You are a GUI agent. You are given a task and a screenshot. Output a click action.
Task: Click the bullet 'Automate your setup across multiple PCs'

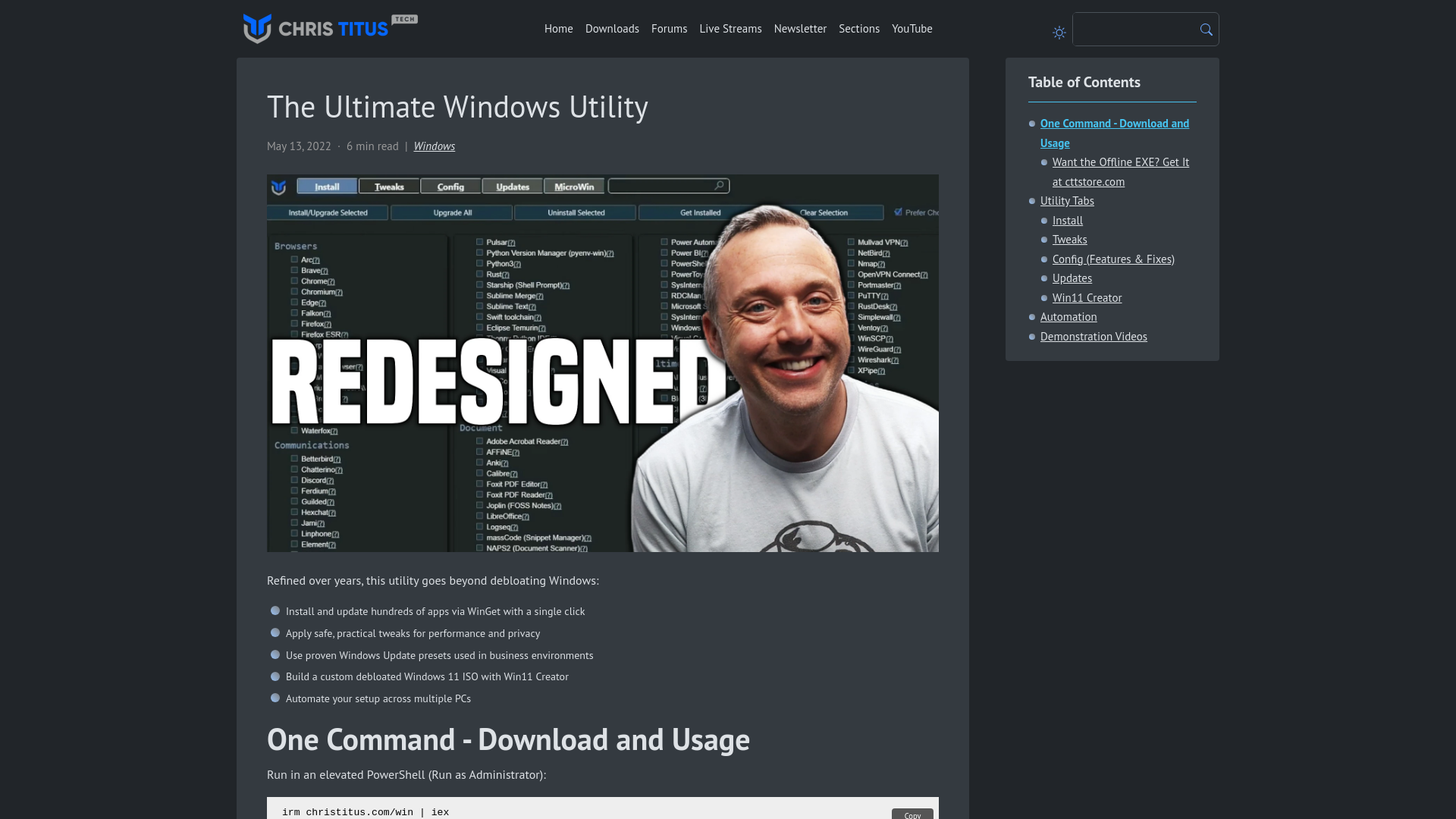point(378,698)
